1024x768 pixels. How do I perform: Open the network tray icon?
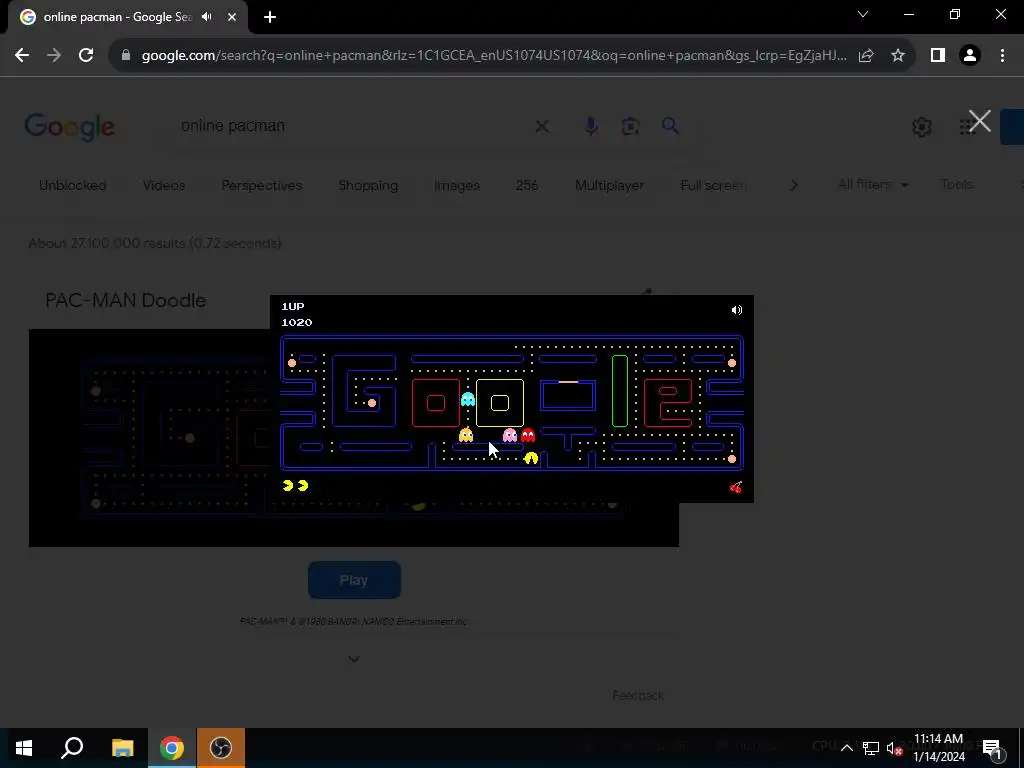[871, 748]
